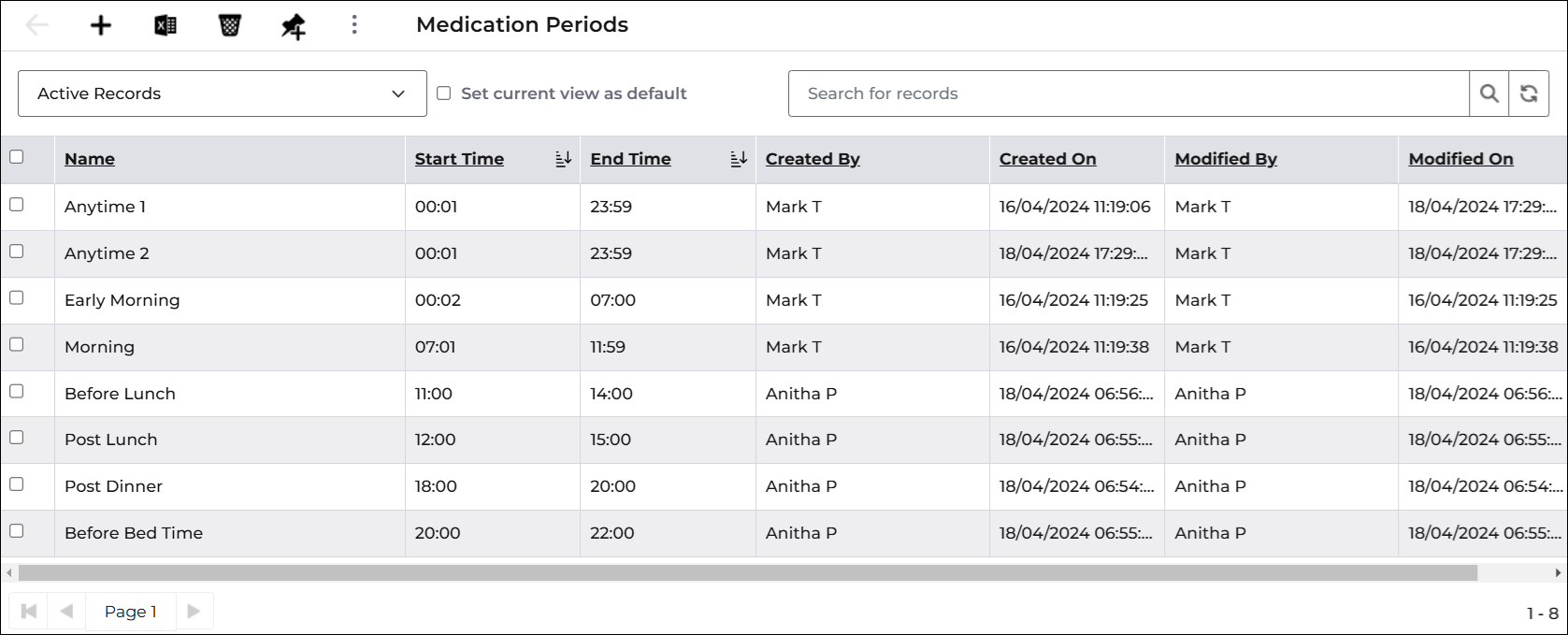Export records to Excel
This screenshot has width=1568, height=635.
tap(165, 25)
